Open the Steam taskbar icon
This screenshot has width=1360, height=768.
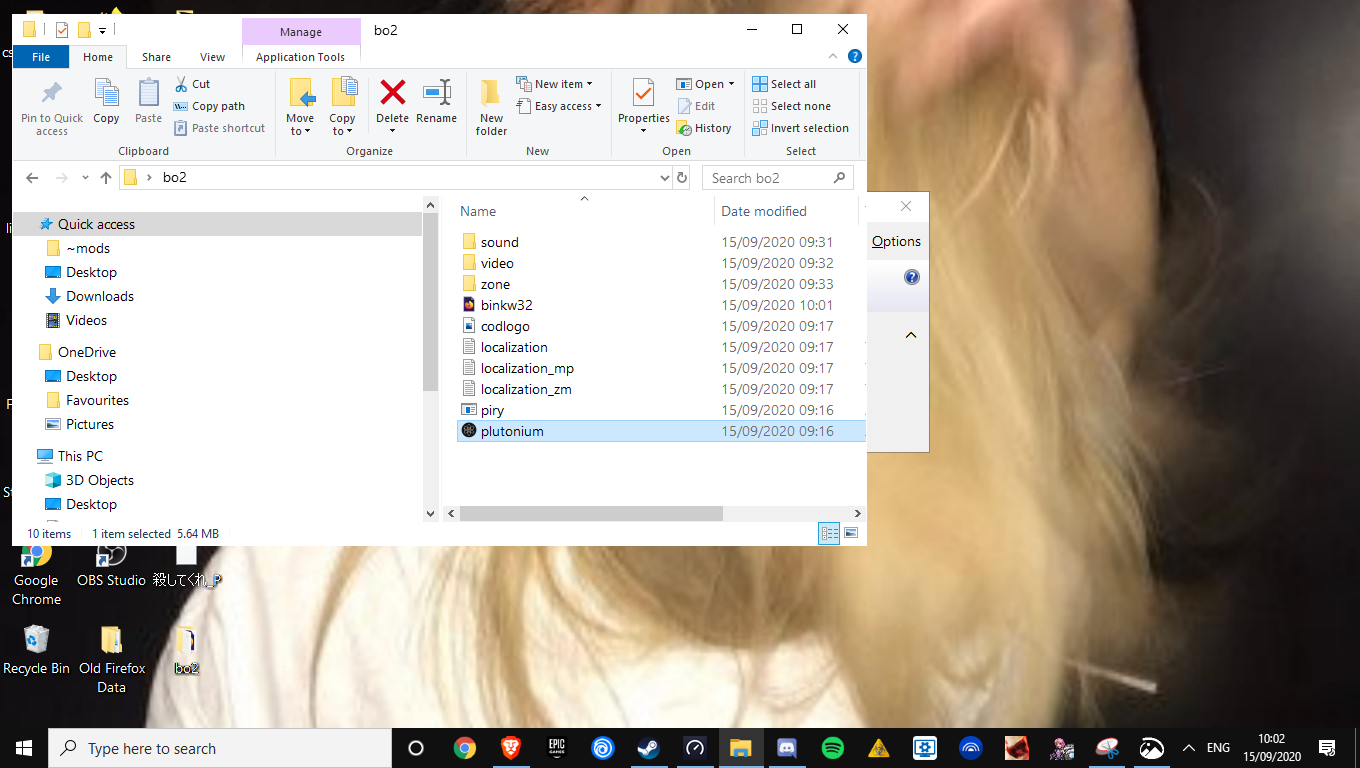648,748
